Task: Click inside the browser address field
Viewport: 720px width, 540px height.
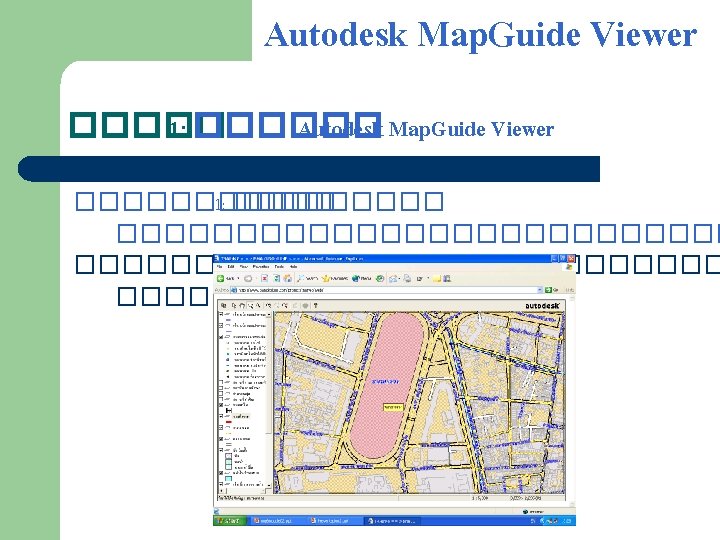Action: point(386,290)
